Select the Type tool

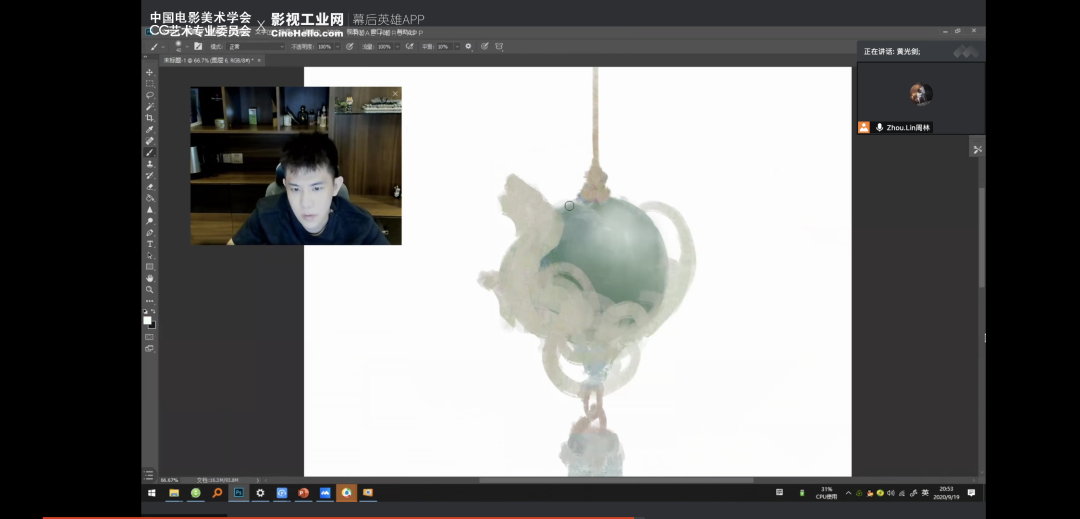[150, 244]
